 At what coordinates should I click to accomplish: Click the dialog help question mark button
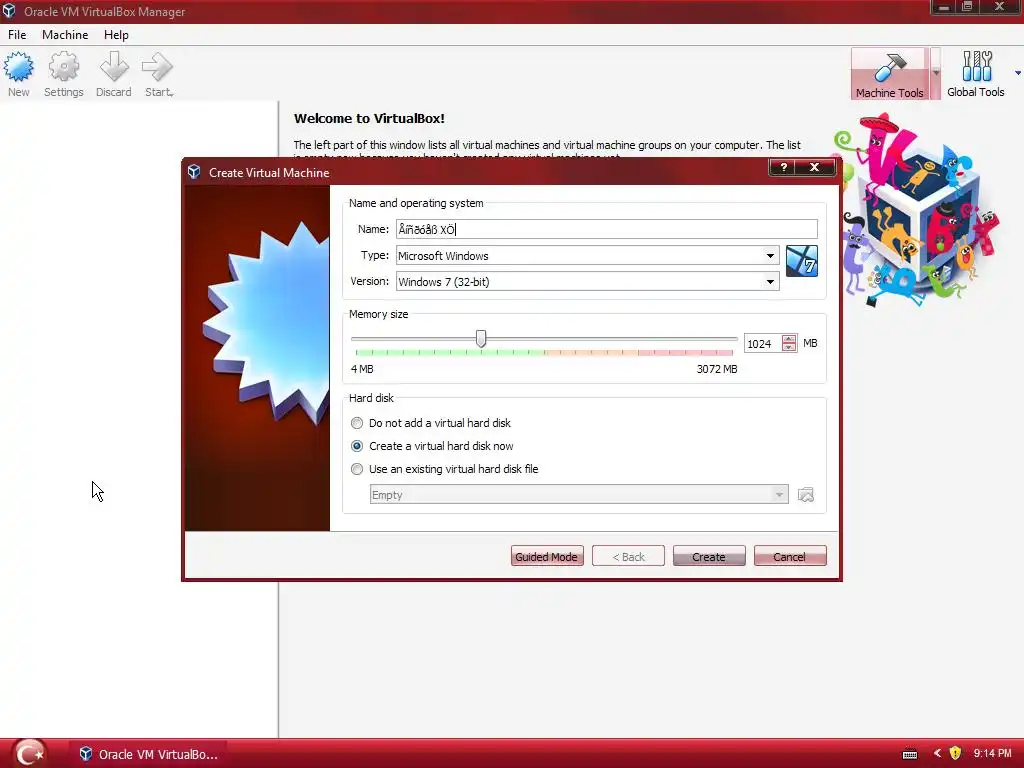coord(784,167)
